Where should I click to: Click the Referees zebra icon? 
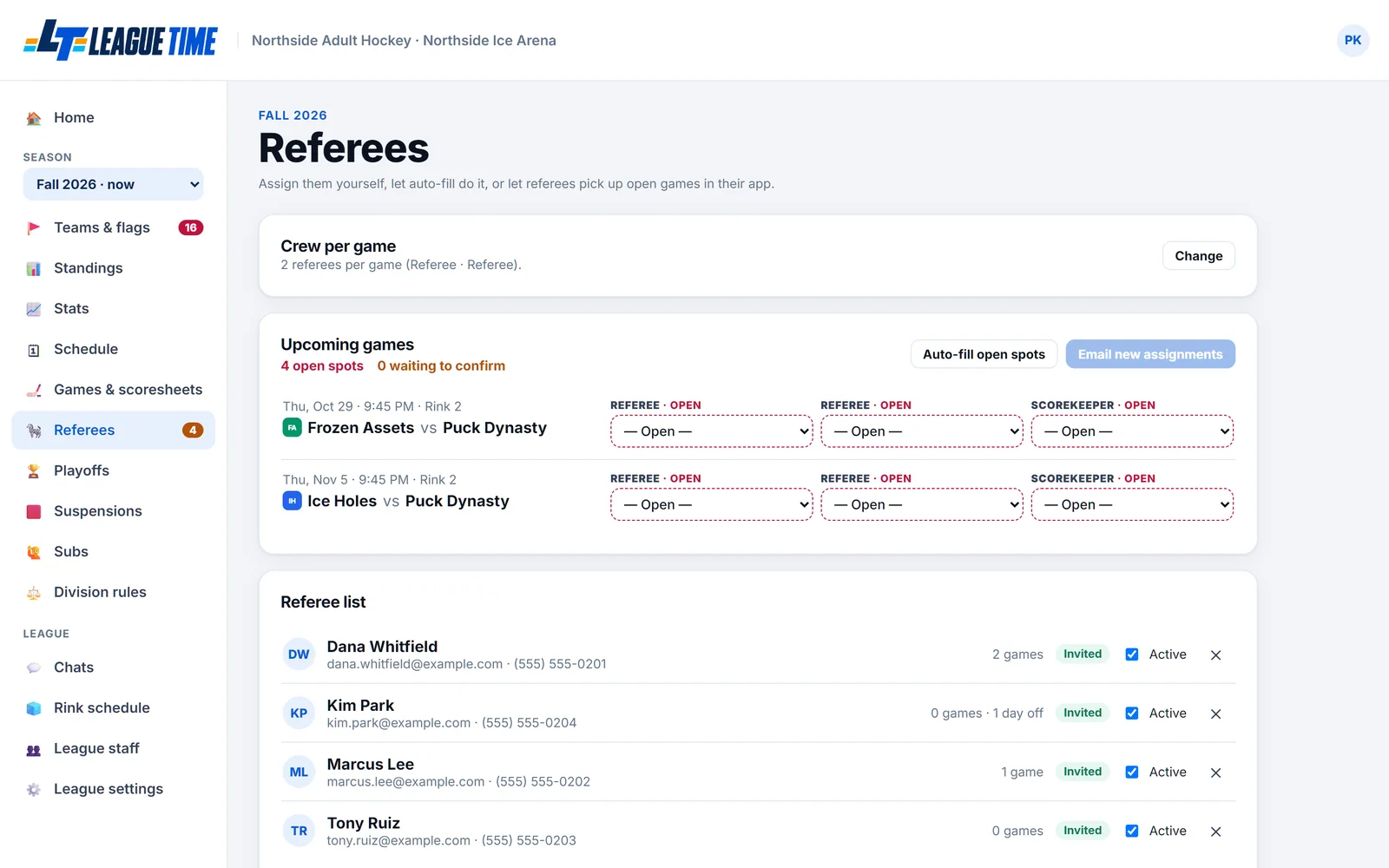tap(34, 431)
